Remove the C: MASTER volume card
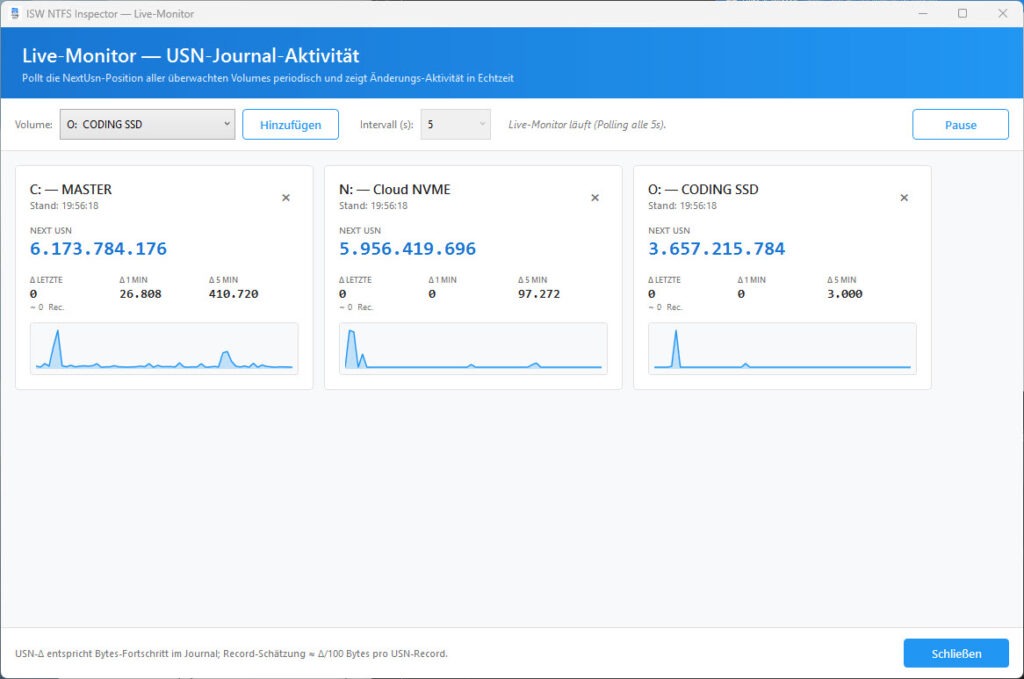This screenshot has width=1024, height=679. tap(285, 198)
